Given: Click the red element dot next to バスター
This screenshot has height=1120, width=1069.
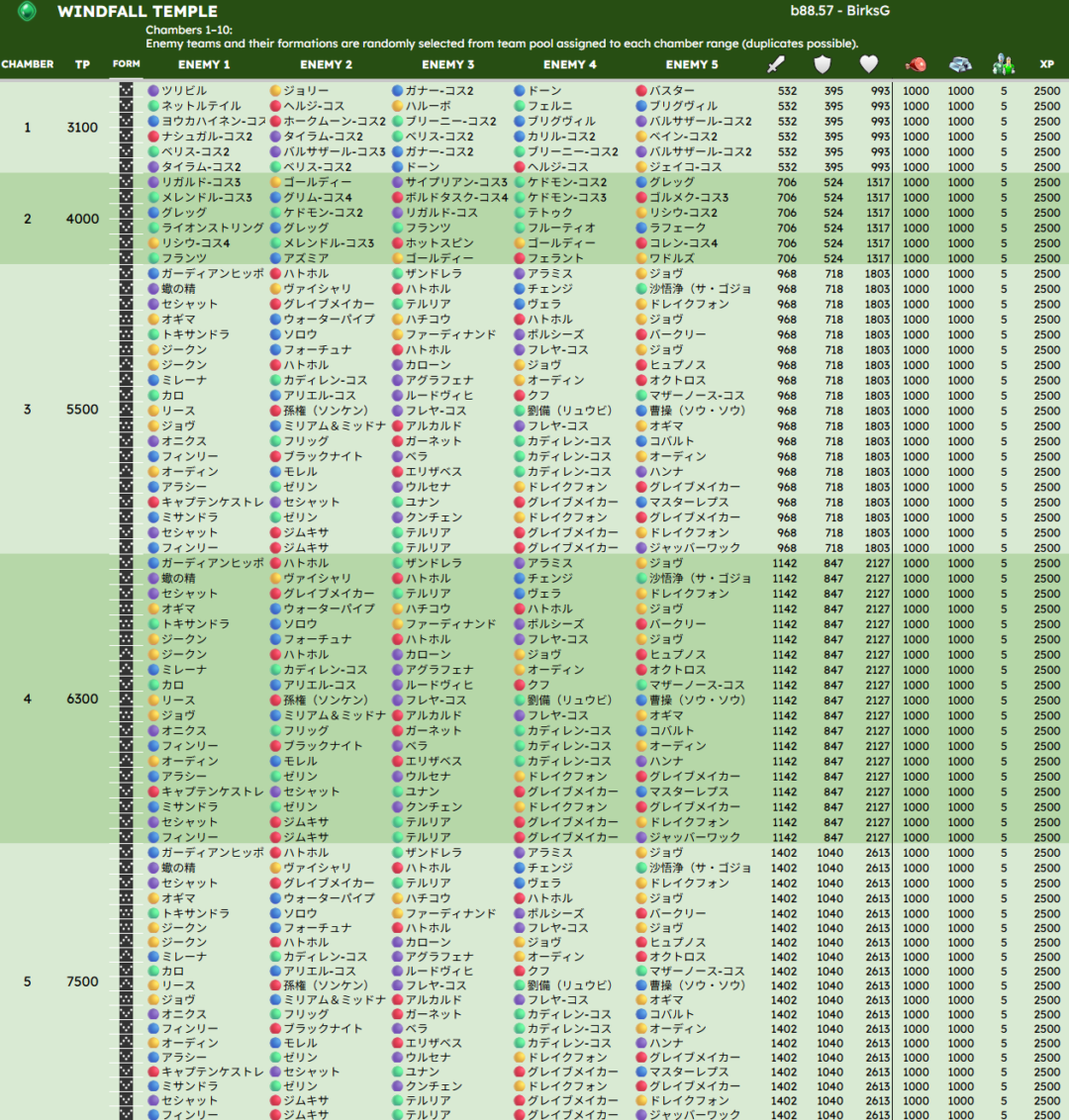Looking at the screenshot, I should pos(641,91).
